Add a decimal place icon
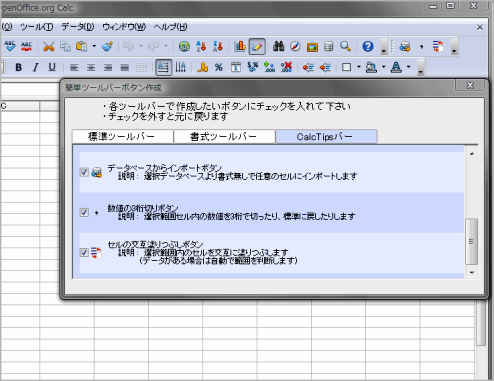The height and width of the screenshot is (381, 494). pyautogui.click(x=269, y=67)
